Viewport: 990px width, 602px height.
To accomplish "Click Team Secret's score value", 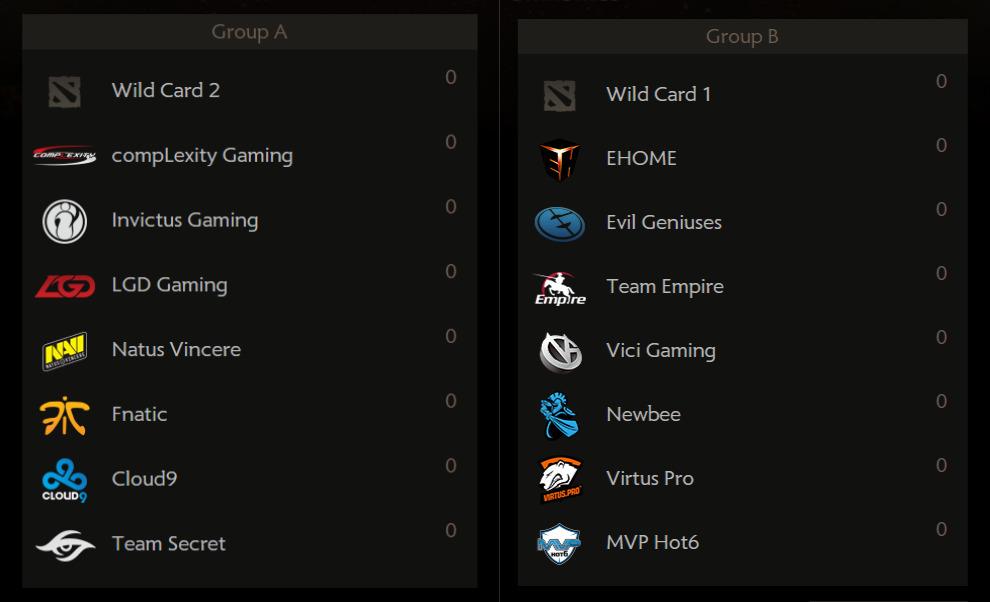I will (x=450, y=530).
